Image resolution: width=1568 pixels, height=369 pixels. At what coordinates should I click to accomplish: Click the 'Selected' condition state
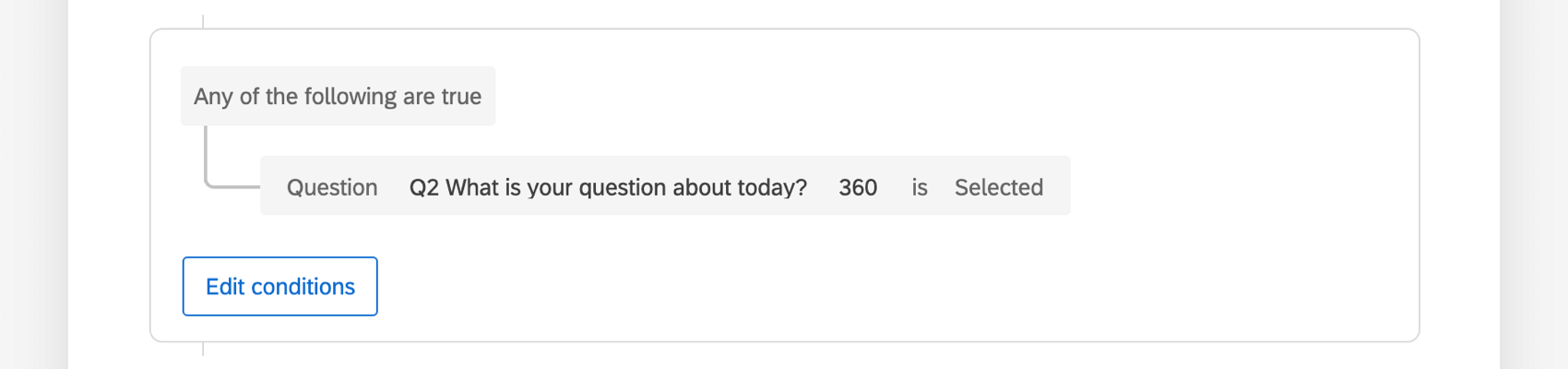(x=999, y=187)
